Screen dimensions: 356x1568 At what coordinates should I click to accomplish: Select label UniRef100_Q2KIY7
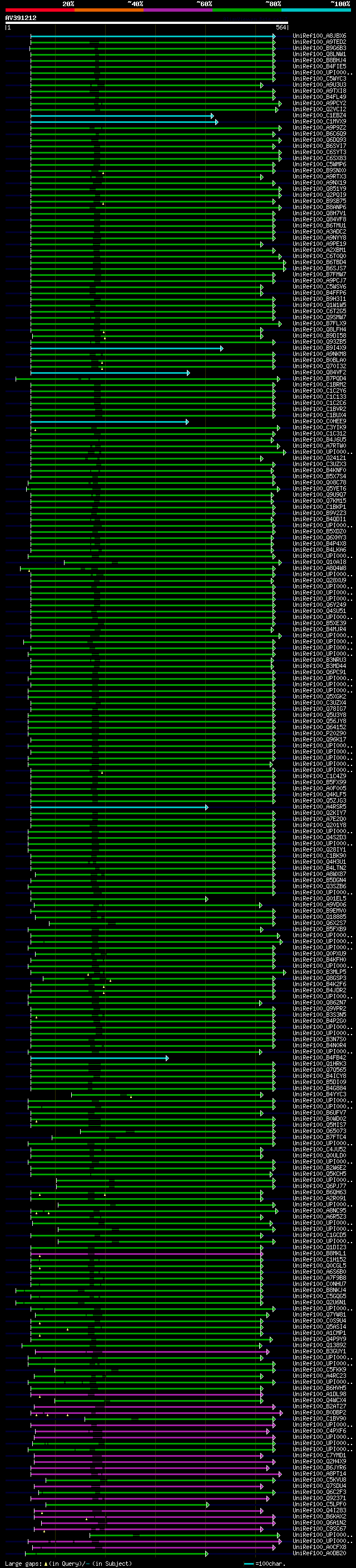tap(319, 813)
